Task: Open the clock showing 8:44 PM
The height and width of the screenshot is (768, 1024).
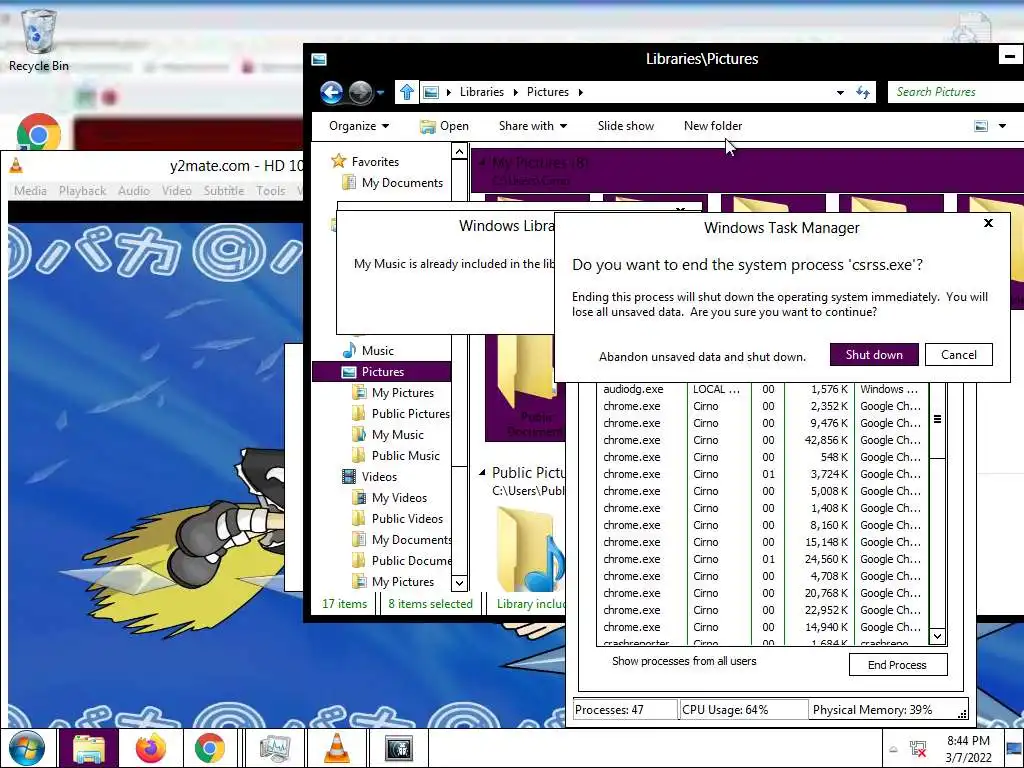Action: tap(968, 748)
